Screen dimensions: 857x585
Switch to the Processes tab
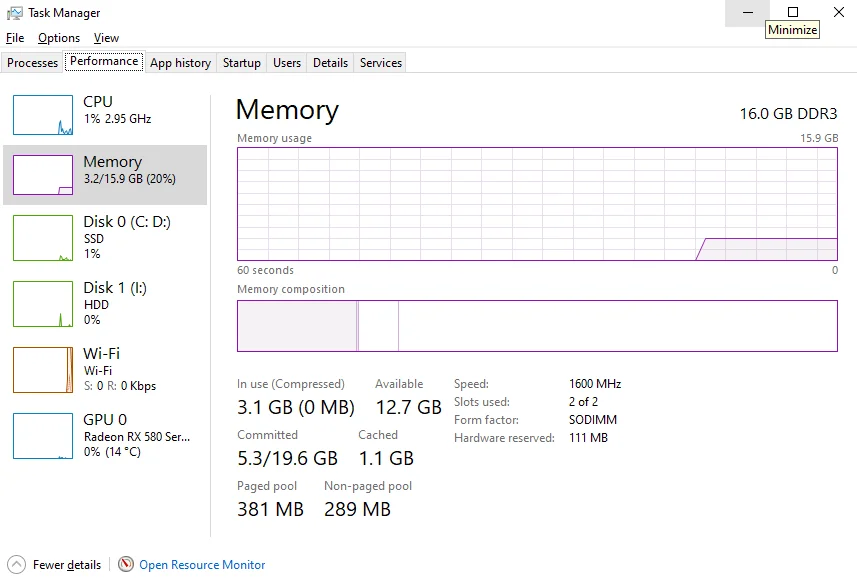[33, 63]
